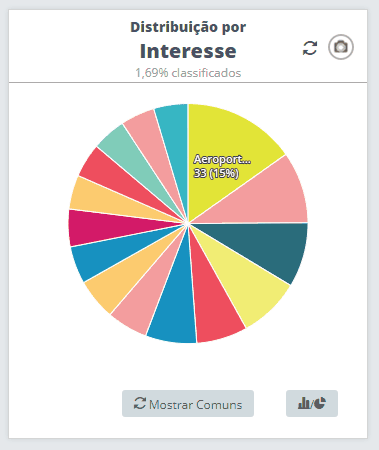
Task: Click the Interesse chart title
Action: click(188, 51)
